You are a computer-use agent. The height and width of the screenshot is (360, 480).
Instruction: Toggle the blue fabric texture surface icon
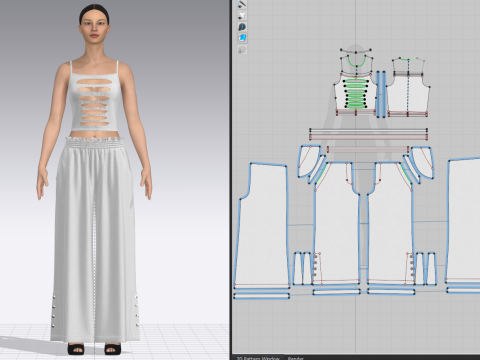(x=242, y=38)
